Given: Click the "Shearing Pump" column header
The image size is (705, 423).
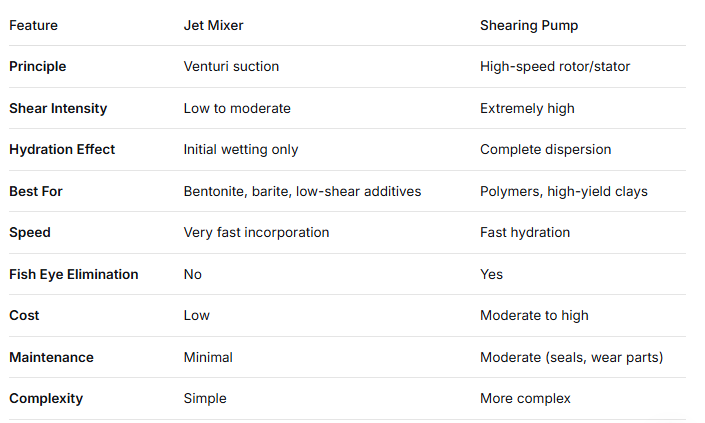Looking at the screenshot, I should pyautogui.click(x=530, y=25).
